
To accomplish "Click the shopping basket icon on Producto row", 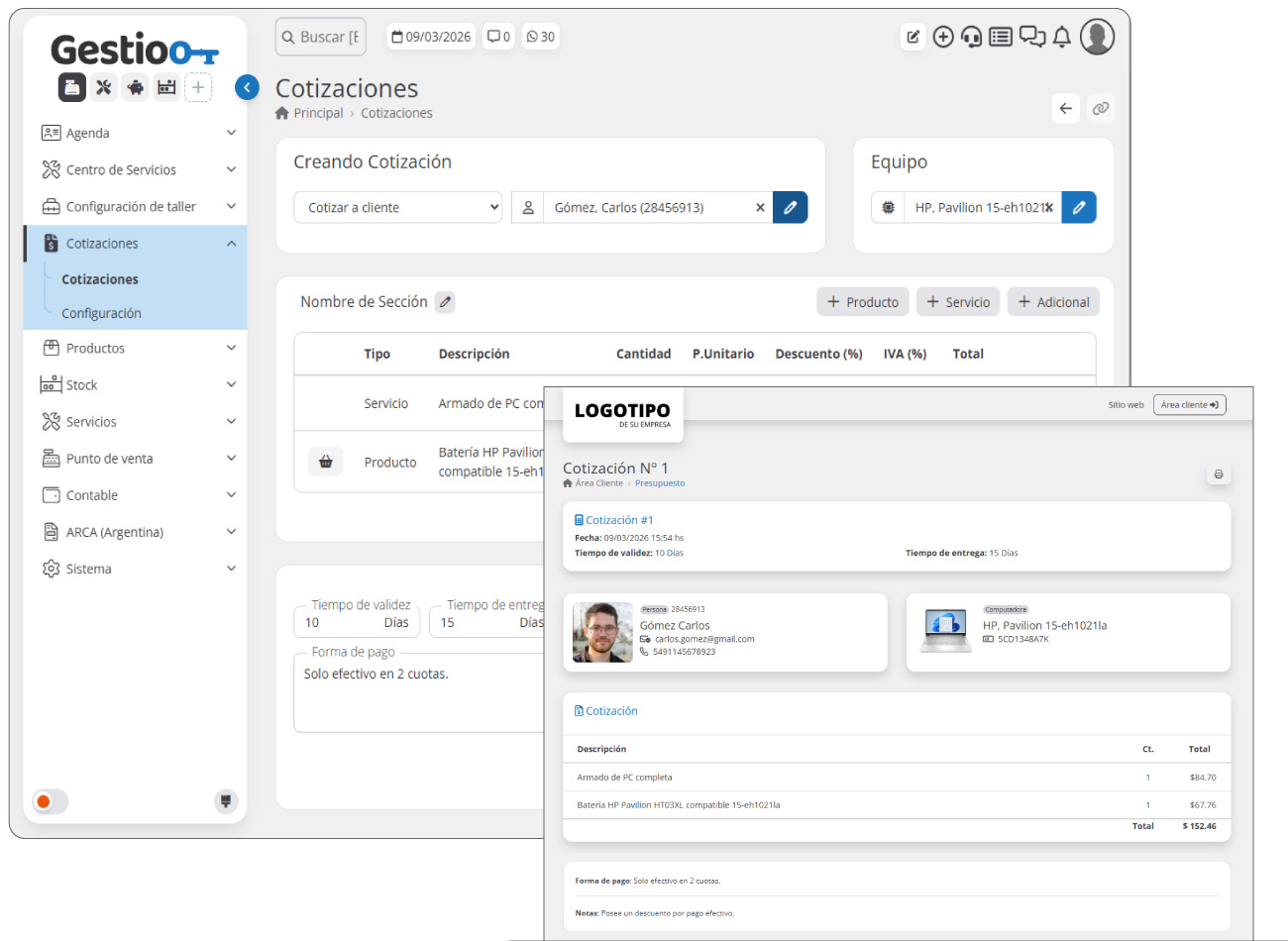I will click(326, 462).
